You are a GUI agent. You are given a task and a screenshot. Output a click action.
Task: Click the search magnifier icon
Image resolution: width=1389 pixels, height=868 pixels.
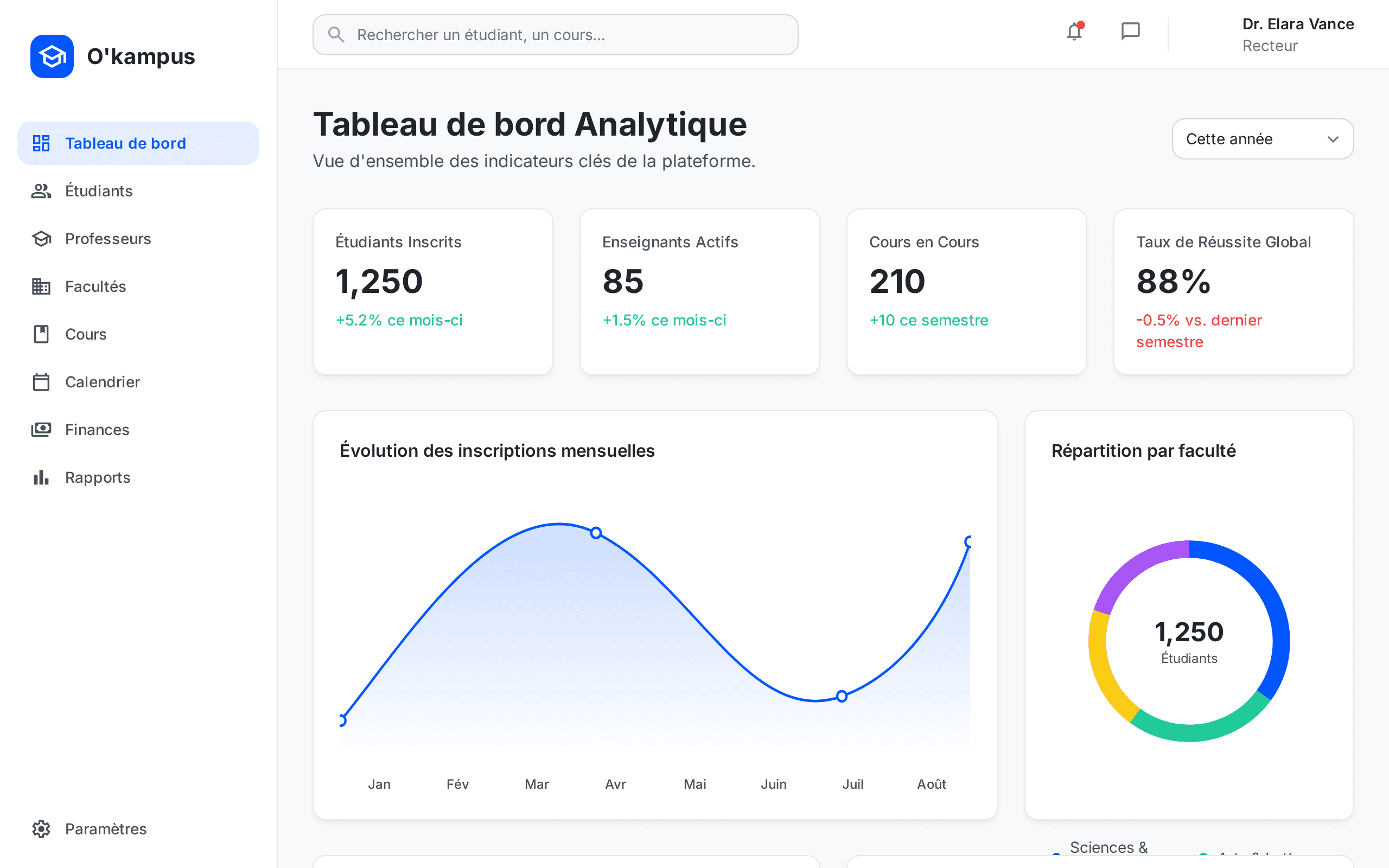336,35
